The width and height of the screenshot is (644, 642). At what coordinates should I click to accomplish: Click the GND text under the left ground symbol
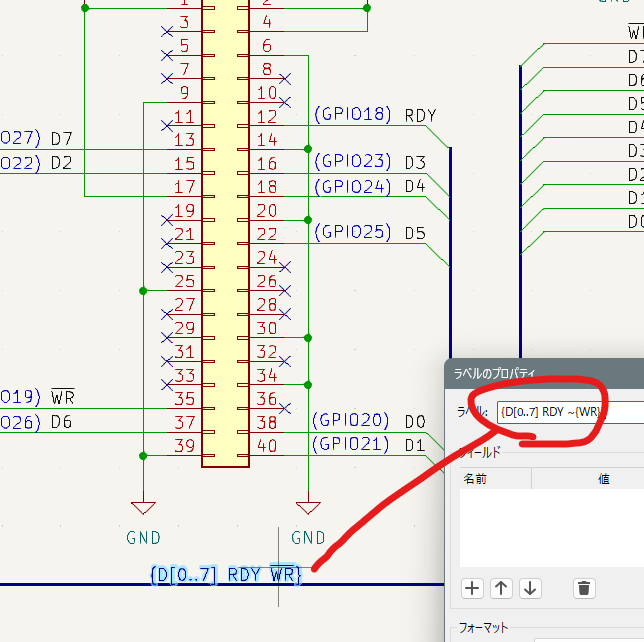coord(143,538)
